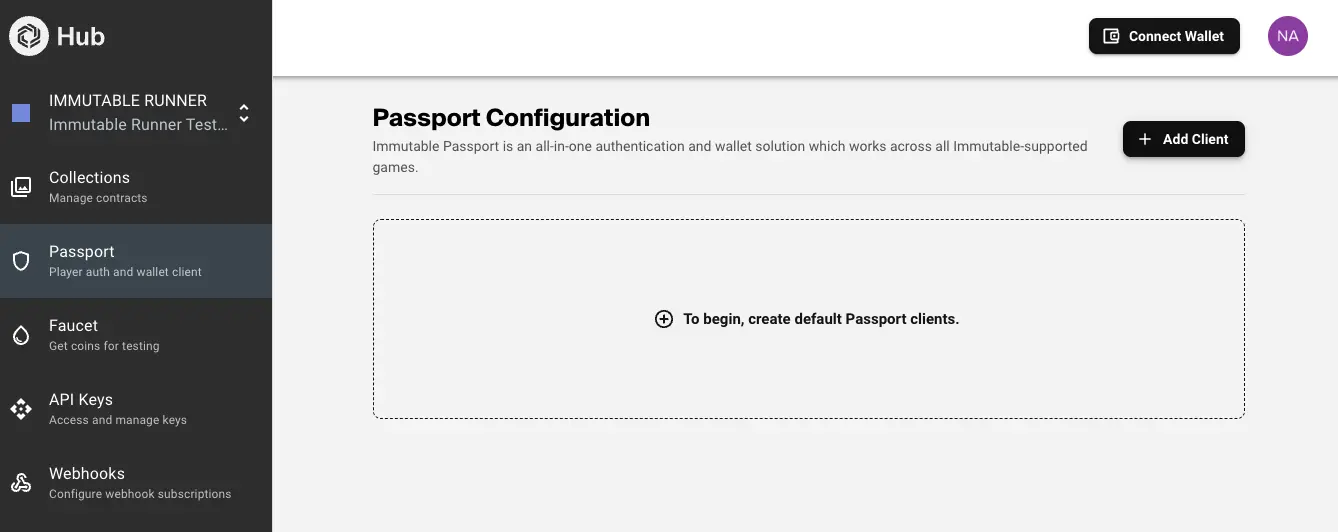Click the Webhooks icon in sidebar
This screenshot has width=1338, height=532.
(21, 483)
